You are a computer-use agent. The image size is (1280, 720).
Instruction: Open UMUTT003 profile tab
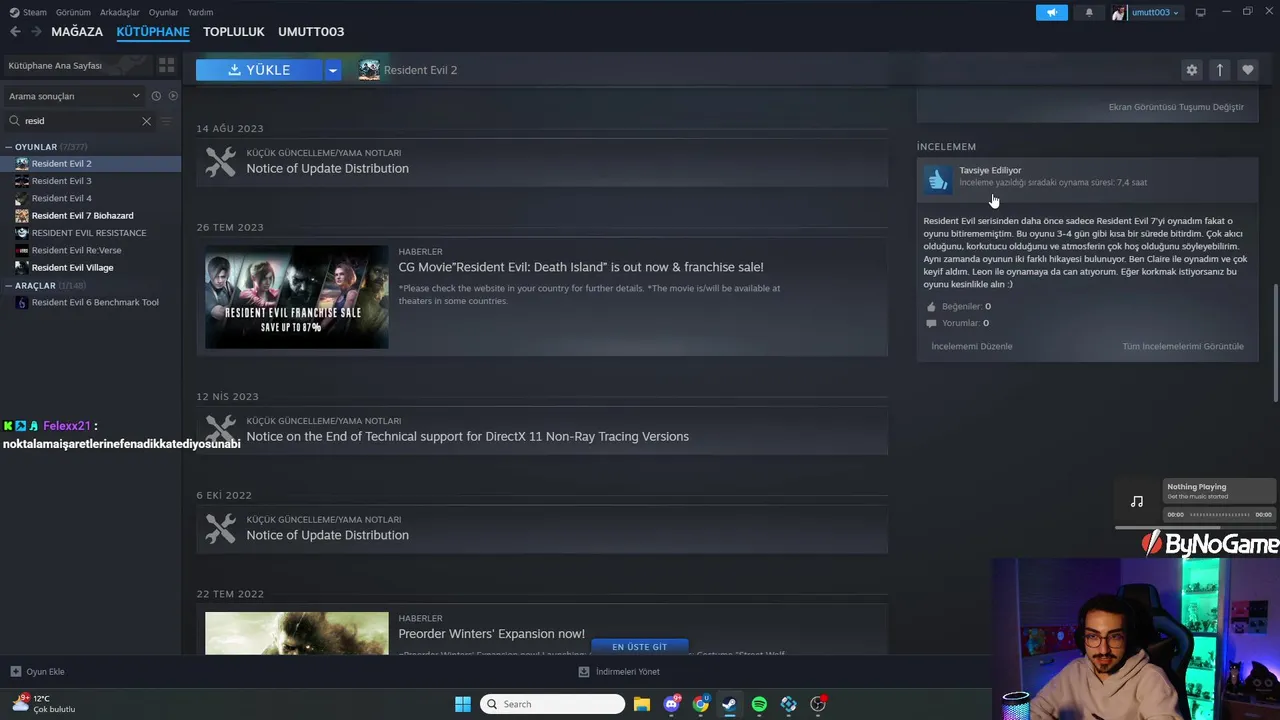311,32
